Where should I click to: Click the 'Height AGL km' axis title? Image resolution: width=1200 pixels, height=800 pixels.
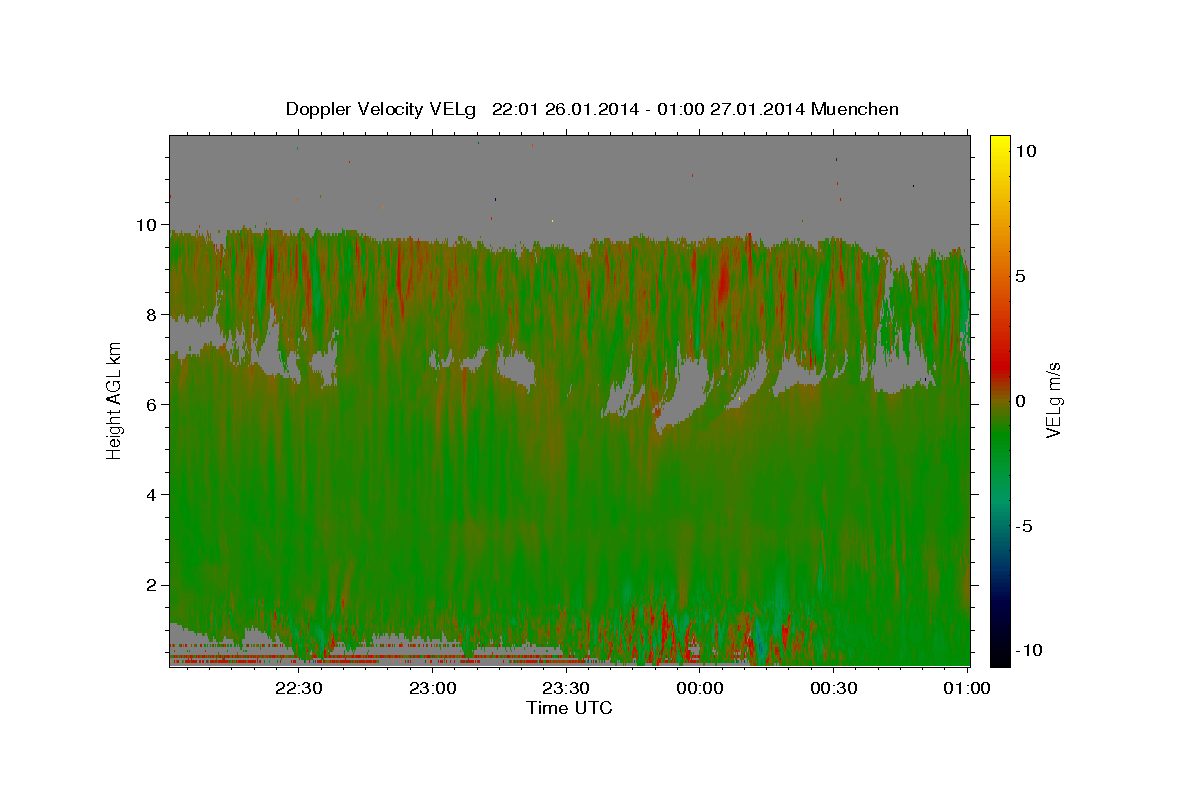click(114, 402)
